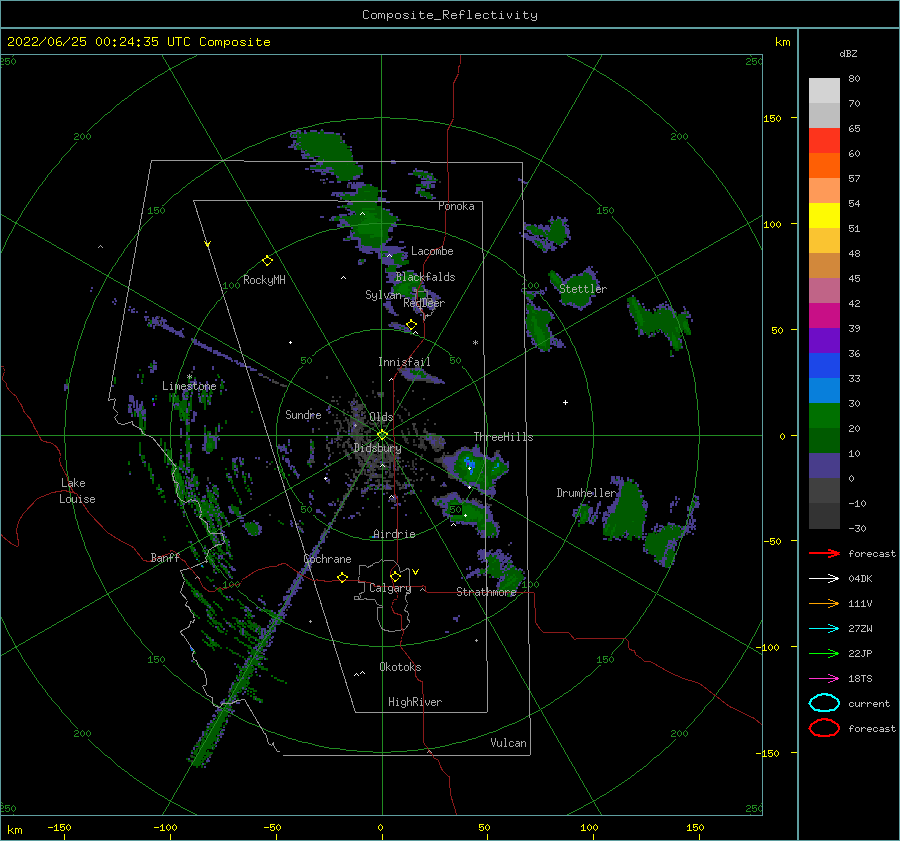900x841 pixels.
Task: Click the green echo cell southeast of Drumheller
Action: [665, 544]
